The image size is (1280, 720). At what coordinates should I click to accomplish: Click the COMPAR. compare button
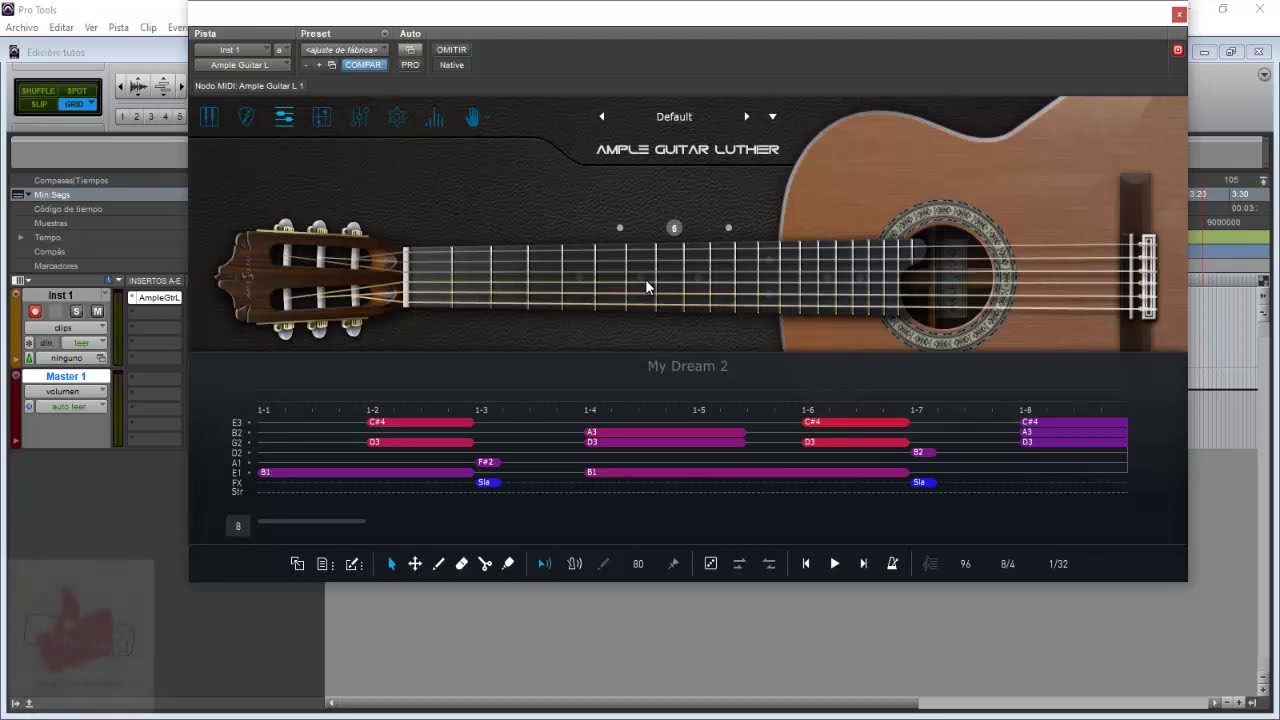(363, 65)
